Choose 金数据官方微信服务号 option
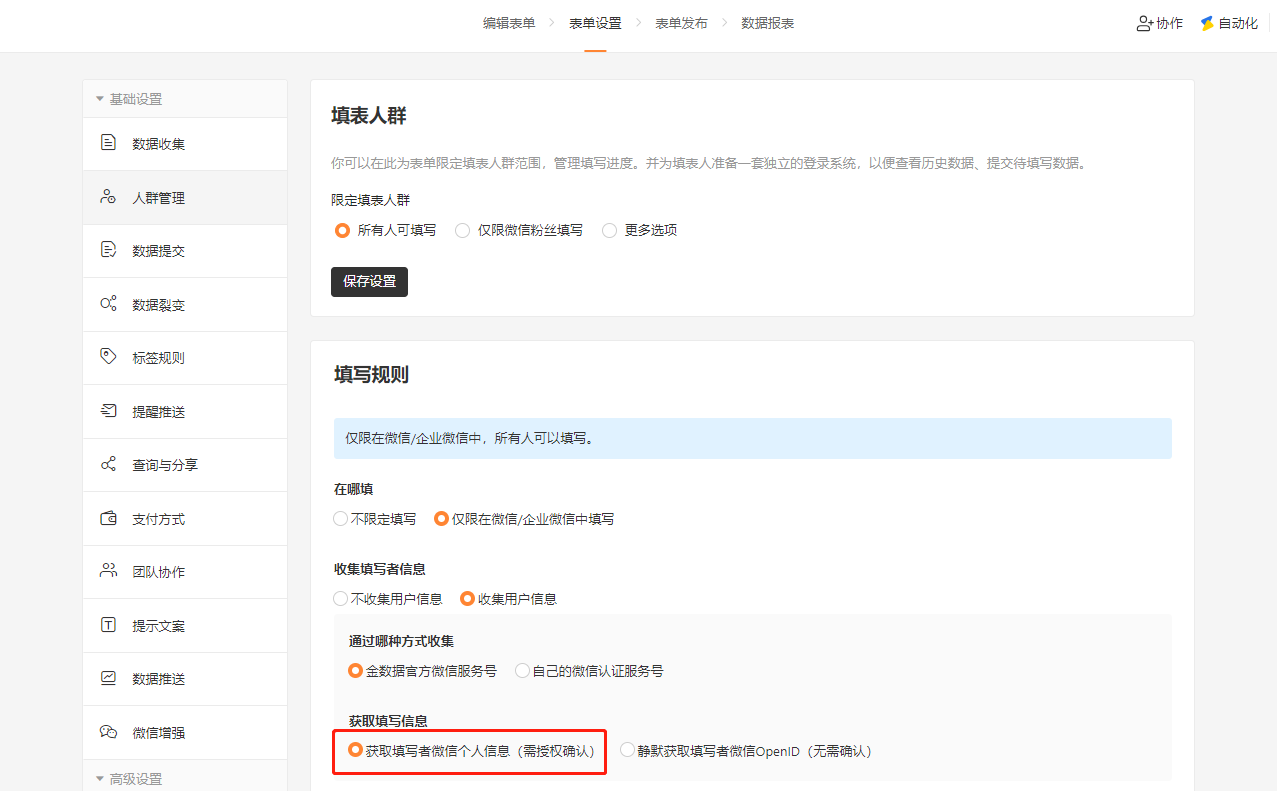The image size is (1277, 791). coord(355,671)
